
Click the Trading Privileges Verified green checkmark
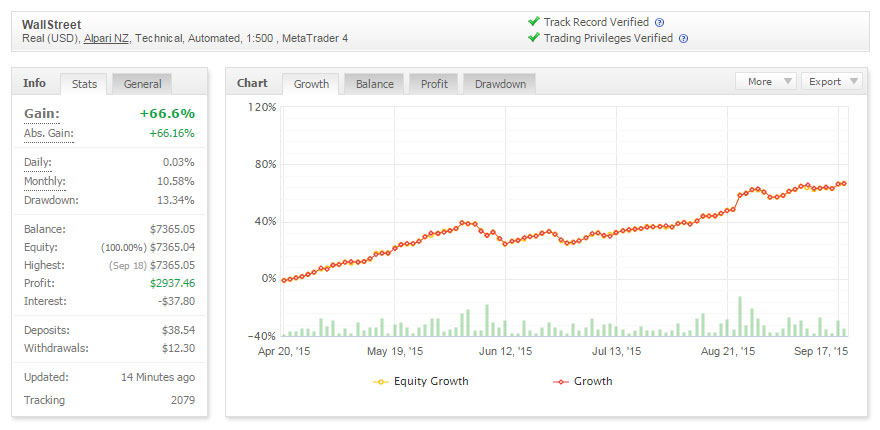(x=533, y=38)
